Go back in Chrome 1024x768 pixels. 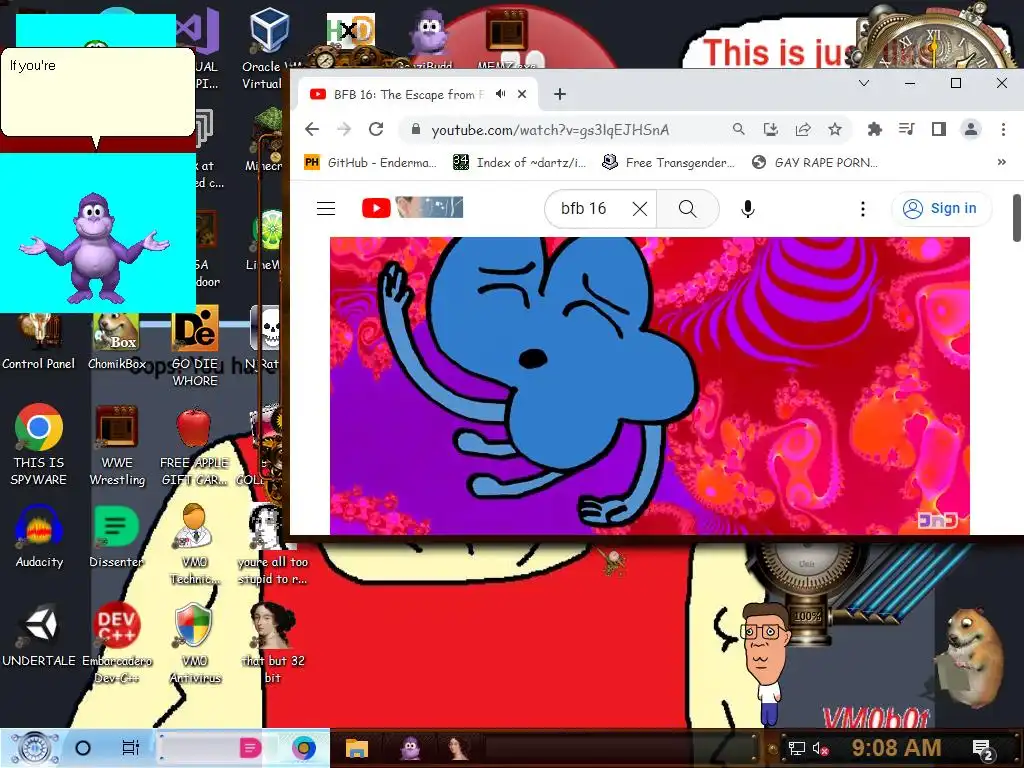(312, 129)
